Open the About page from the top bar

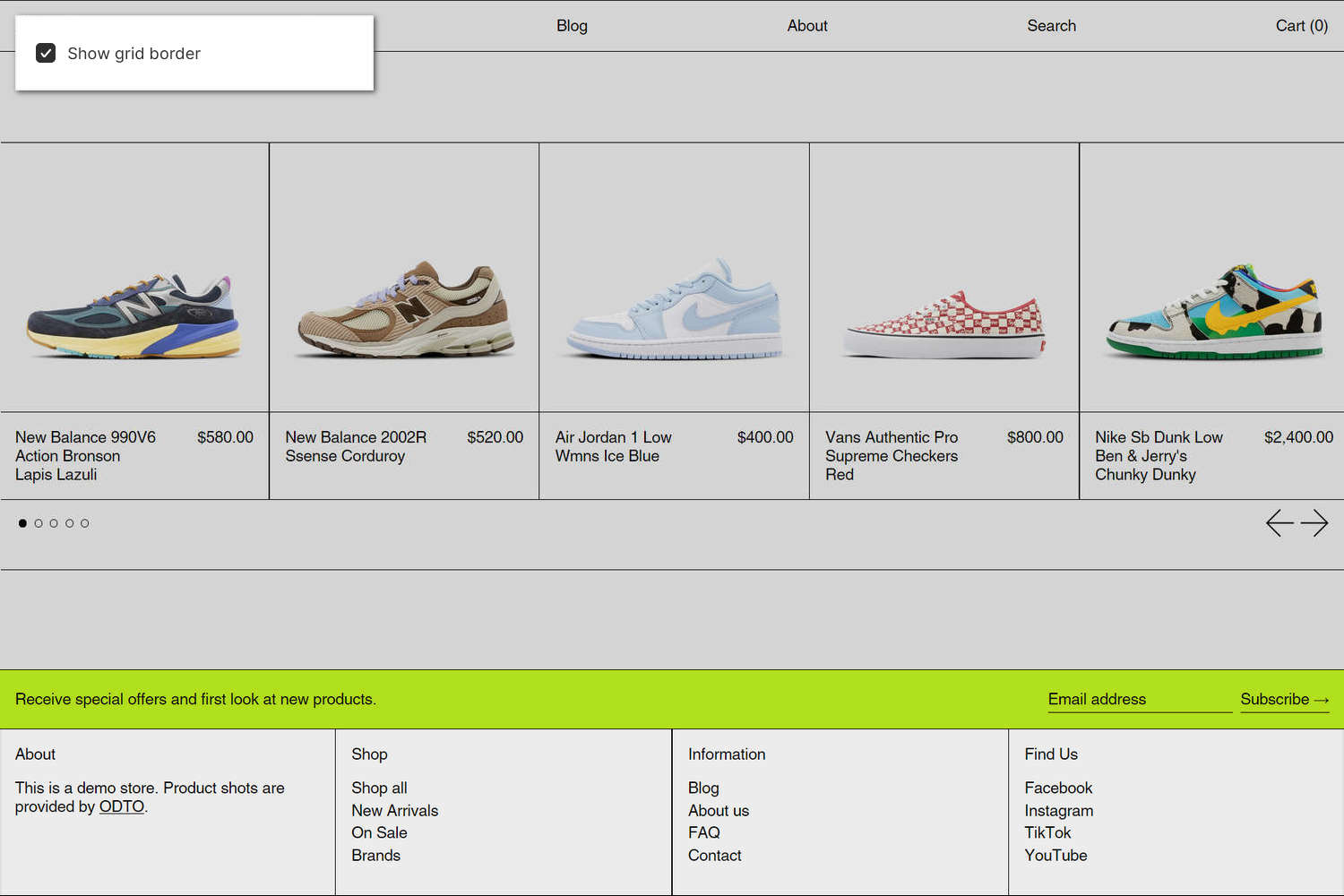click(806, 26)
